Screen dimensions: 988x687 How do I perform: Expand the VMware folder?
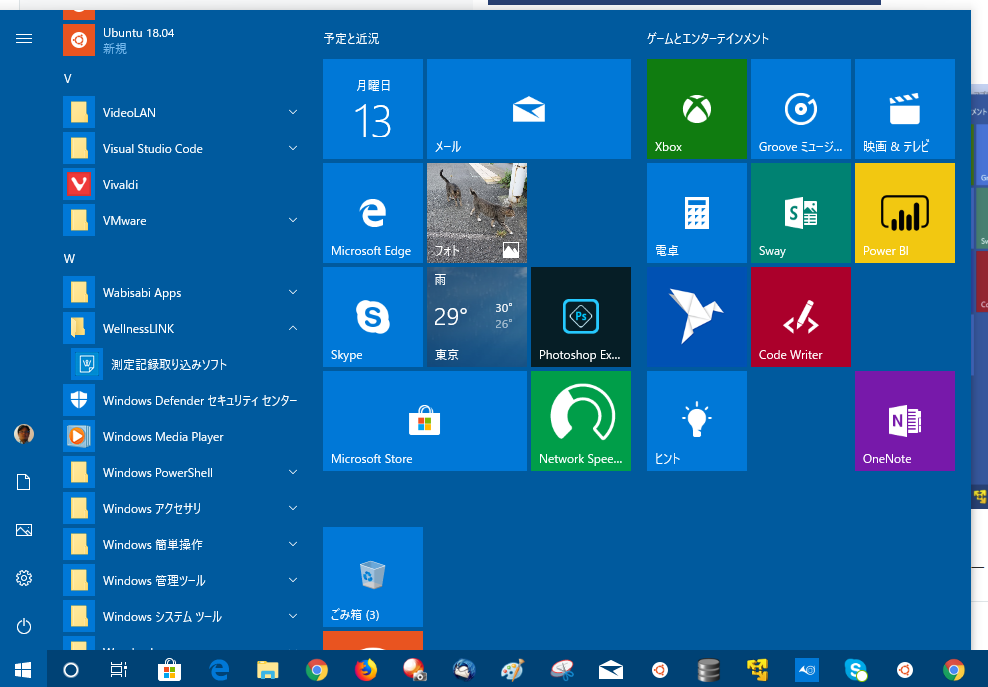pos(180,221)
